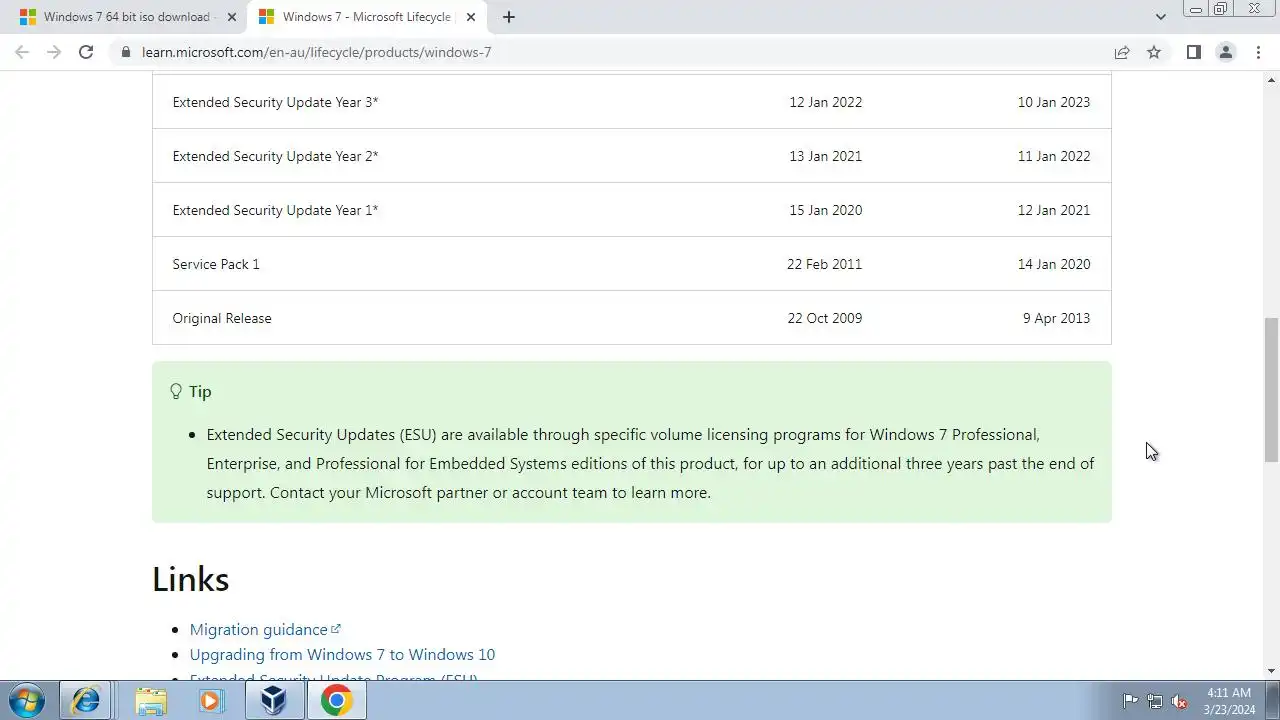Click the muted volume tray icon
Viewport: 1280px width, 720px height.
pyautogui.click(x=1179, y=701)
